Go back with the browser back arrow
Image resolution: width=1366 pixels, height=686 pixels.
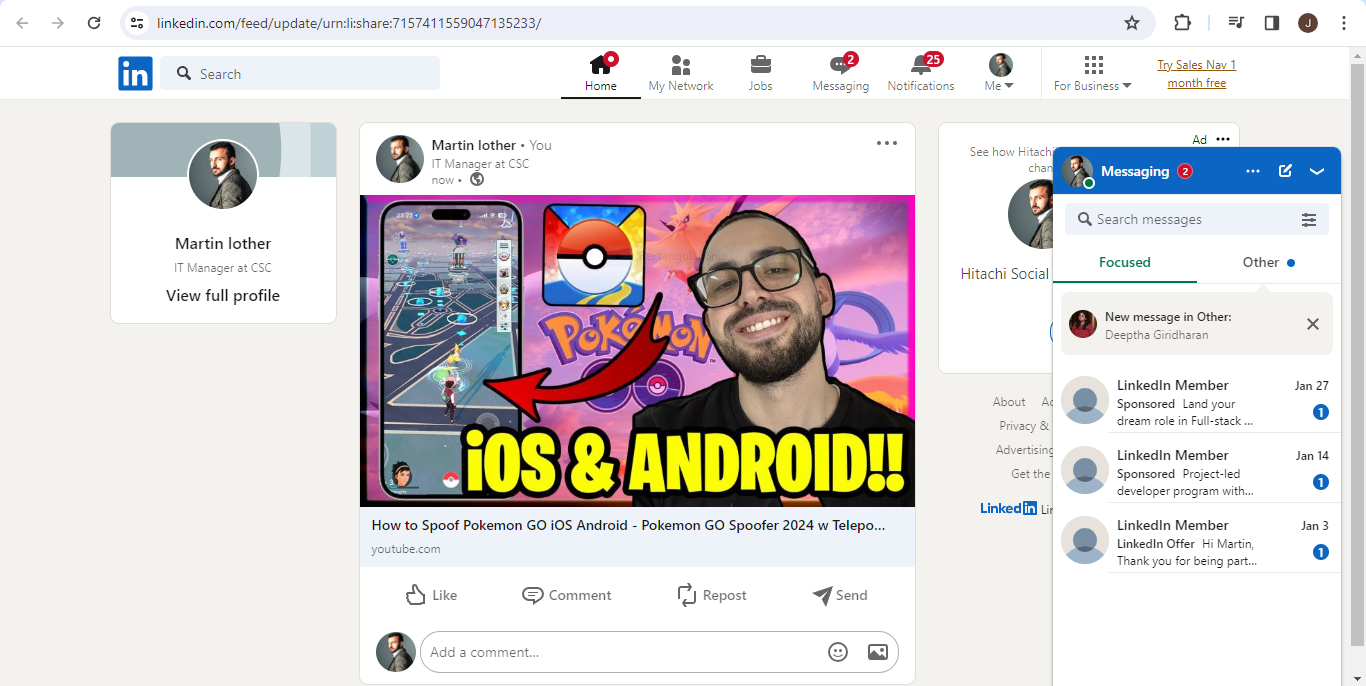tap(22, 23)
